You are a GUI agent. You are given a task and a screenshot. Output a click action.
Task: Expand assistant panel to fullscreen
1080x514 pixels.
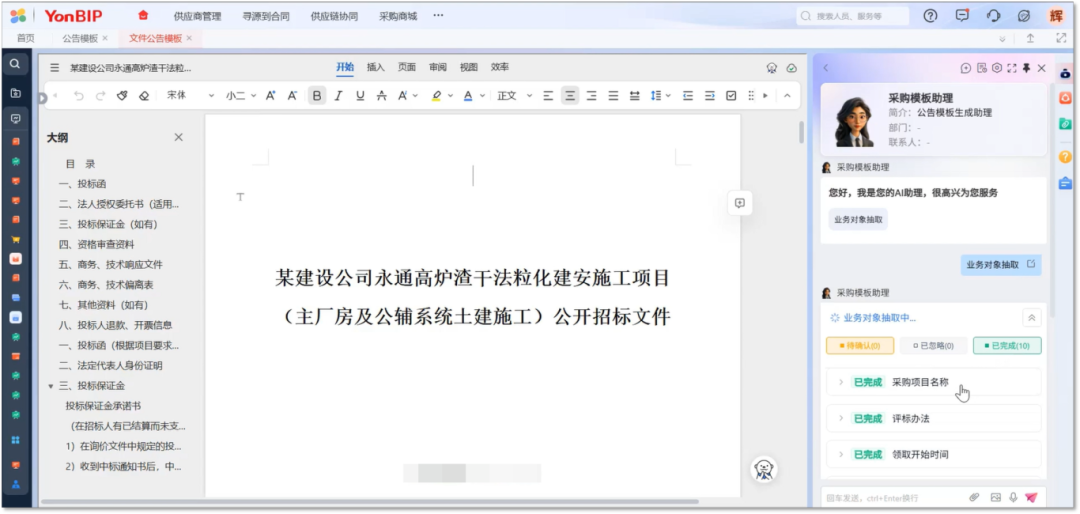(x=1012, y=68)
